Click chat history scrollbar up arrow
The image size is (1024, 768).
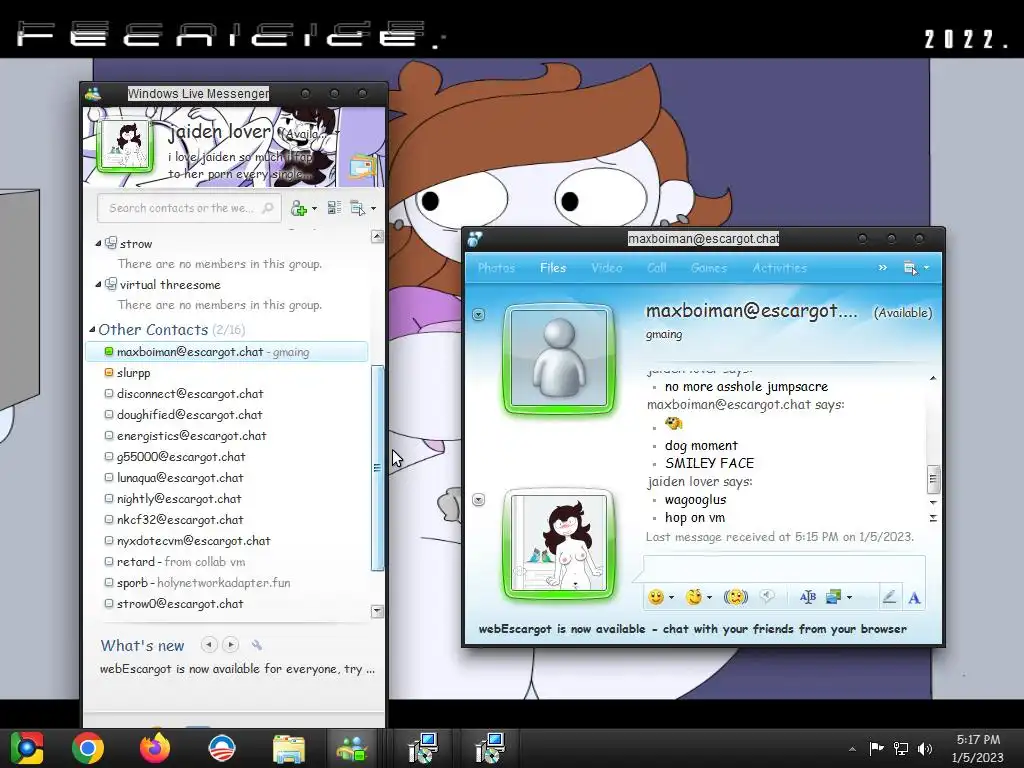coord(933,378)
